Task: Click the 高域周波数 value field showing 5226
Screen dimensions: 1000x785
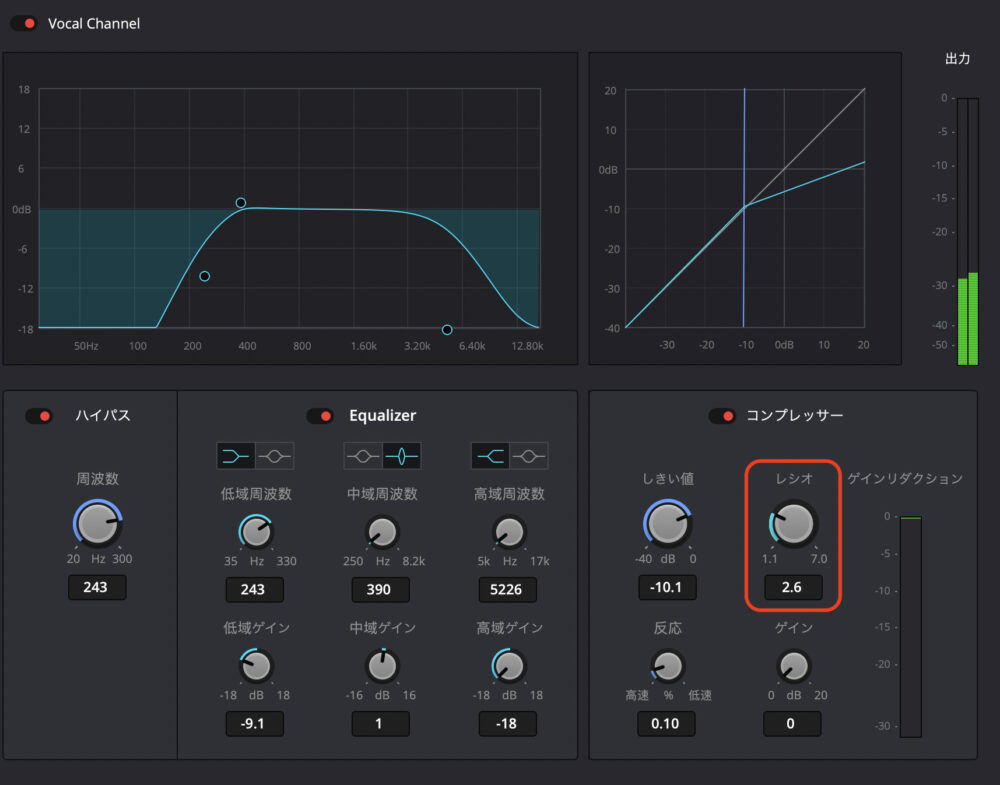Action: [x=507, y=589]
